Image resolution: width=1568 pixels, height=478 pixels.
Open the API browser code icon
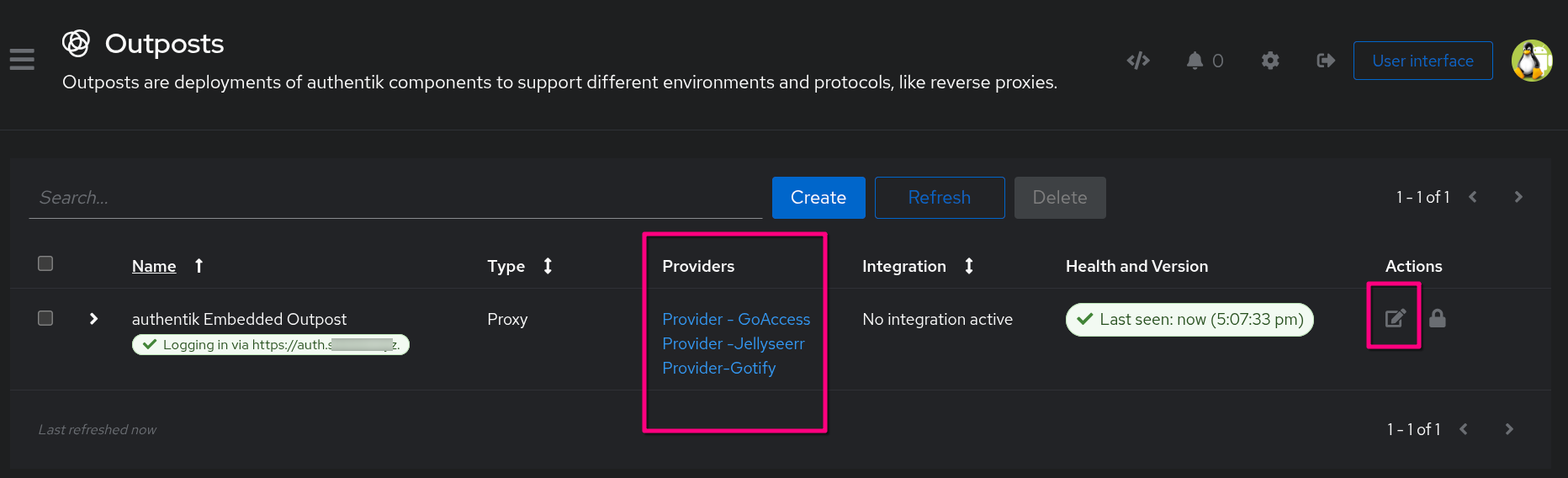pyautogui.click(x=1138, y=61)
